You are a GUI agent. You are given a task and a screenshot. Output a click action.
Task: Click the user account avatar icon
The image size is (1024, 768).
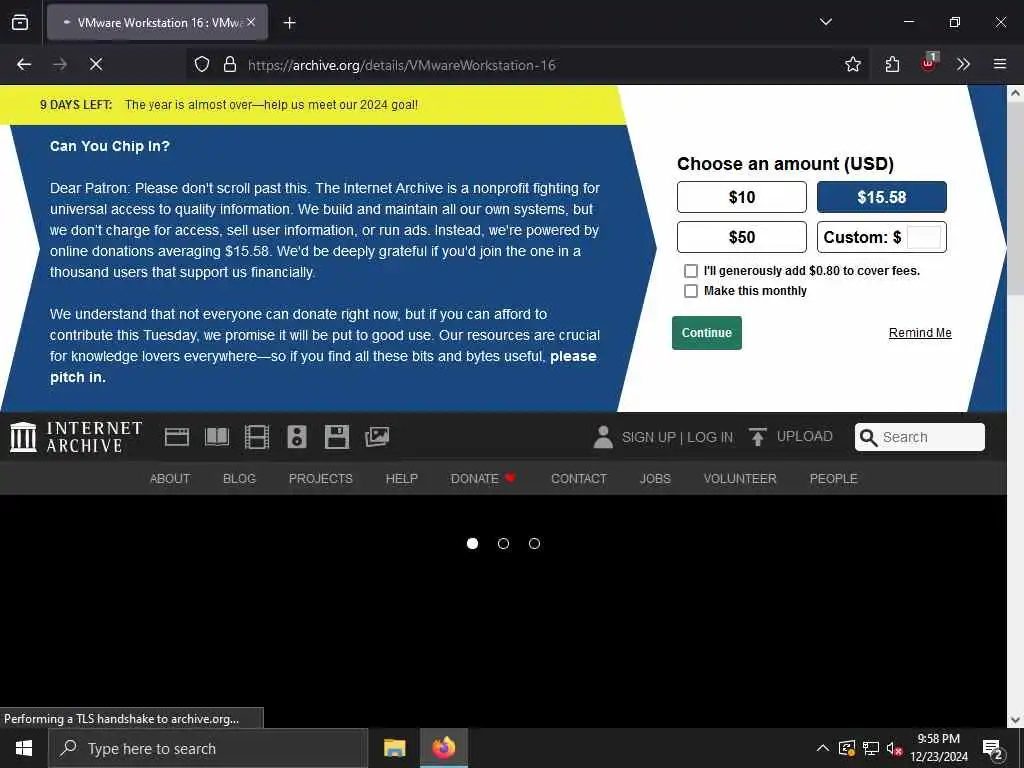(603, 437)
